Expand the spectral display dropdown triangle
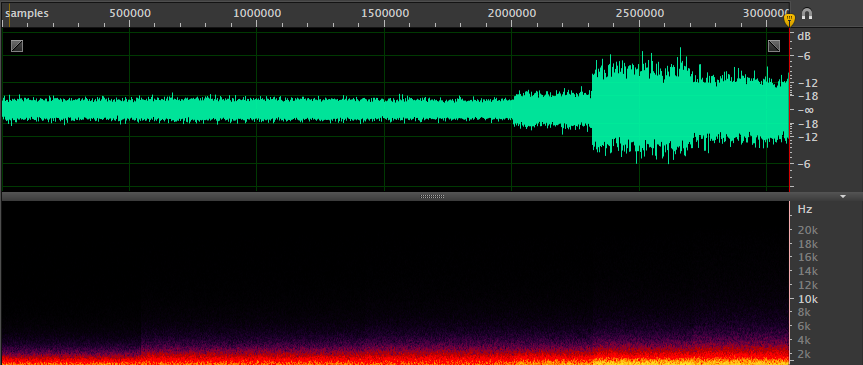Screen dimensions: 863x365 tap(843, 197)
